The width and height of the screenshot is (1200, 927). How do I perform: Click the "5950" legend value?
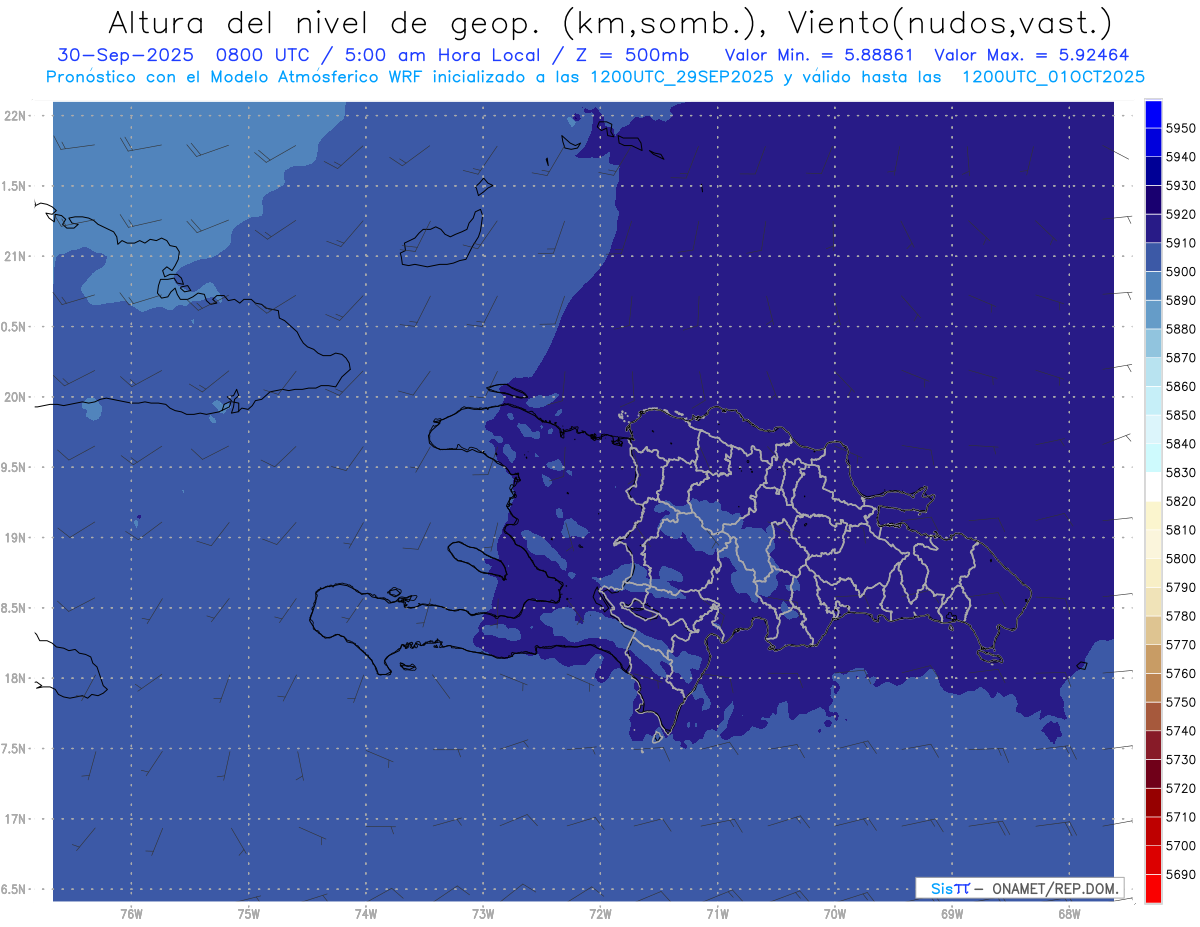point(1181,129)
